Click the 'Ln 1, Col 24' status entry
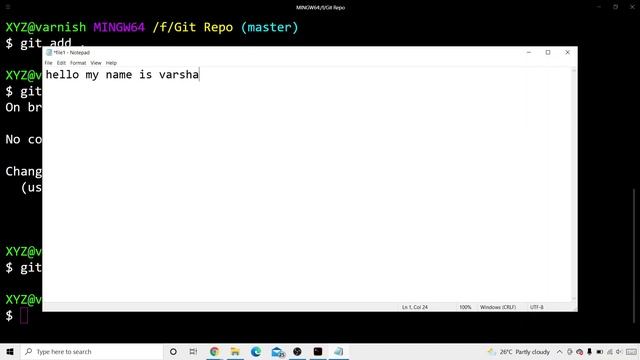This screenshot has height=360, width=640. coord(415,307)
